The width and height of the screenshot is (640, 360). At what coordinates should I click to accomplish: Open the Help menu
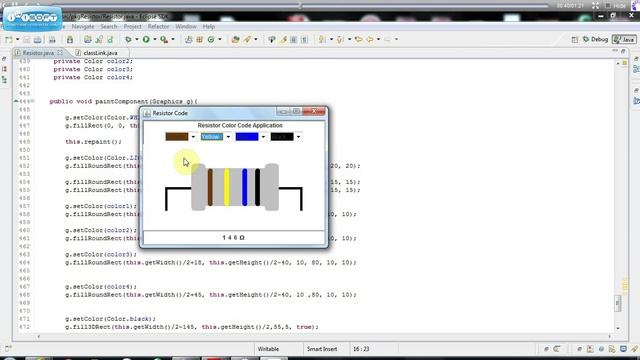coord(209,27)
